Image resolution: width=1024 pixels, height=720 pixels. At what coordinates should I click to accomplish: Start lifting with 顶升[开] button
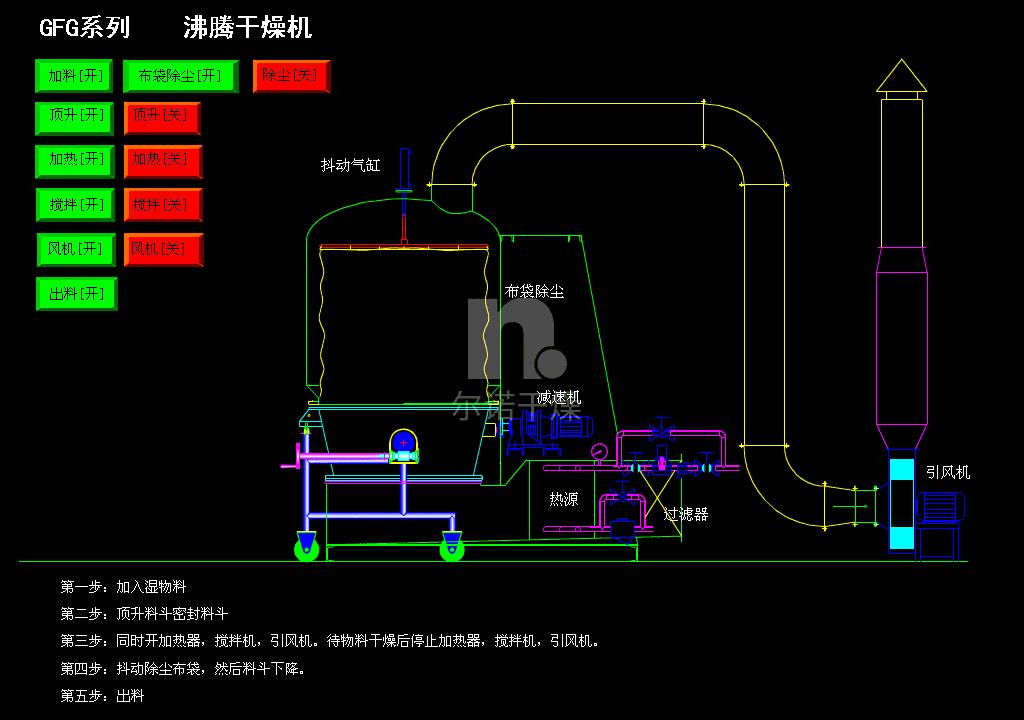point(74,118)
